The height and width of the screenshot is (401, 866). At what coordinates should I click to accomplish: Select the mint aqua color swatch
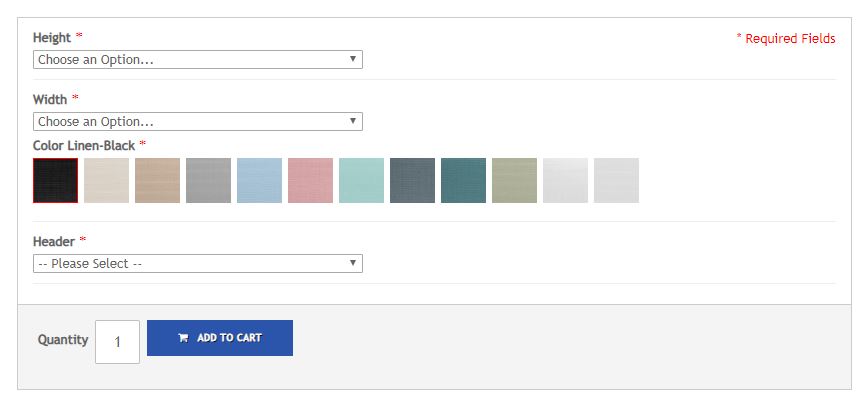tap(361, 181)
